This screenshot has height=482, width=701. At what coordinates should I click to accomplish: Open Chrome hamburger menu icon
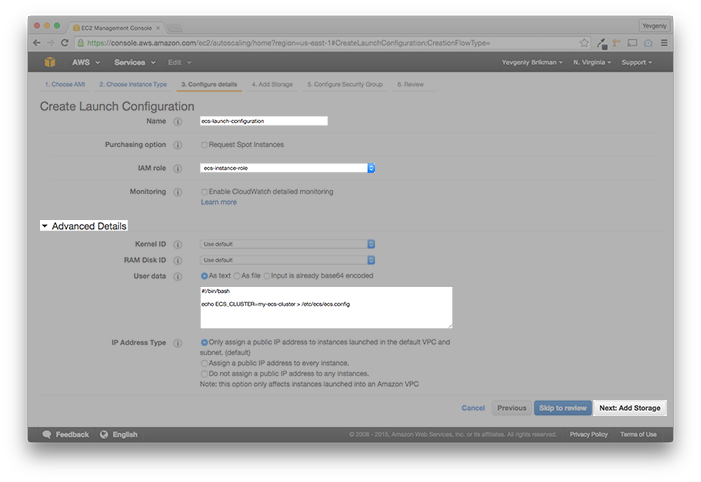664,43
